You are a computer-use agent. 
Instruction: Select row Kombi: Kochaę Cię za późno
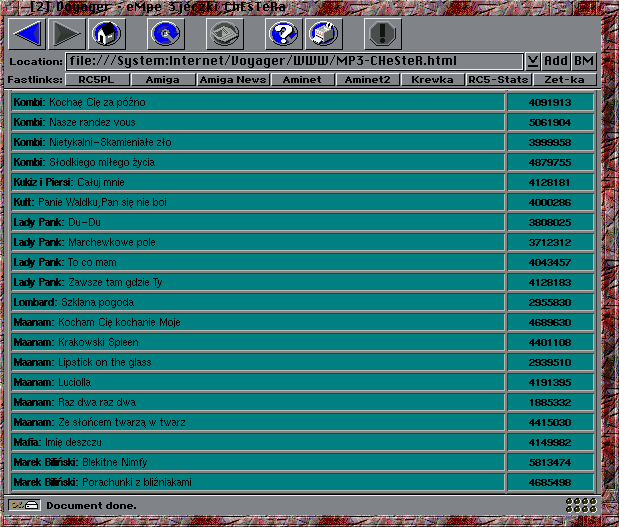(x=258, y=102)
